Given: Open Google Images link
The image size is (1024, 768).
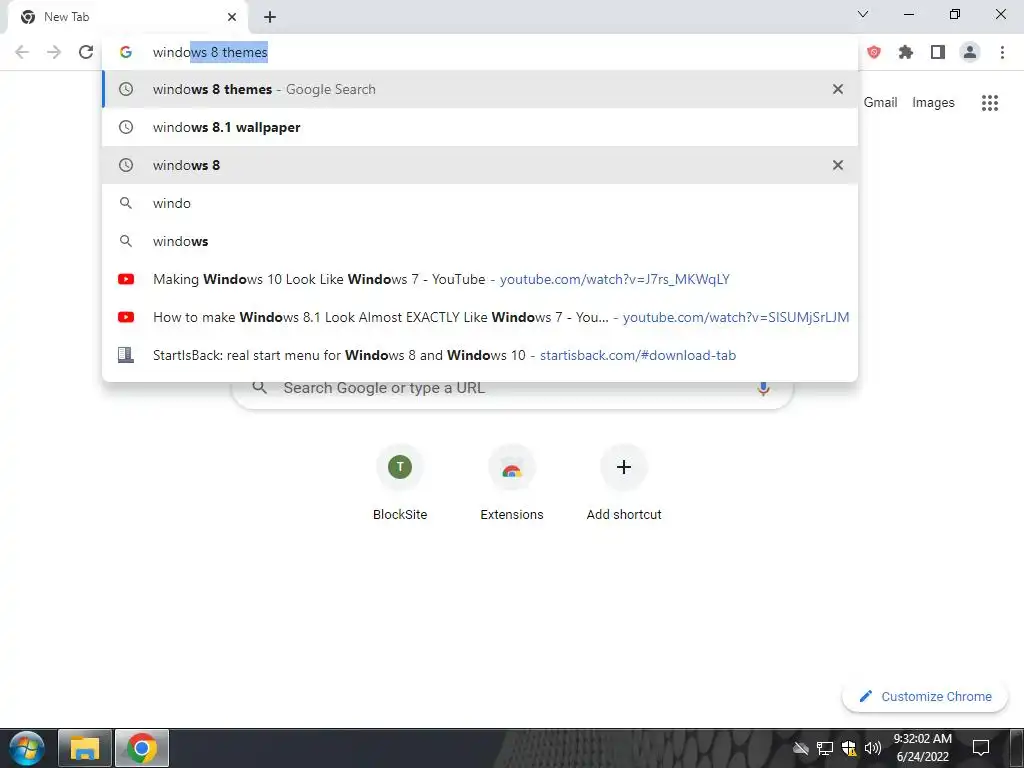Looking at the screenshot, I should point(933,103).
